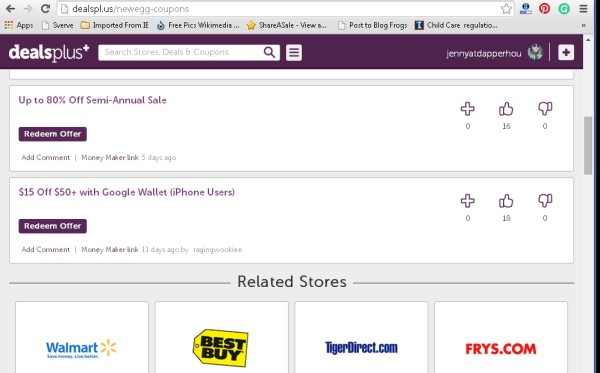Open the Walmart related store card
600x373 pixels.
click(82, 337)
